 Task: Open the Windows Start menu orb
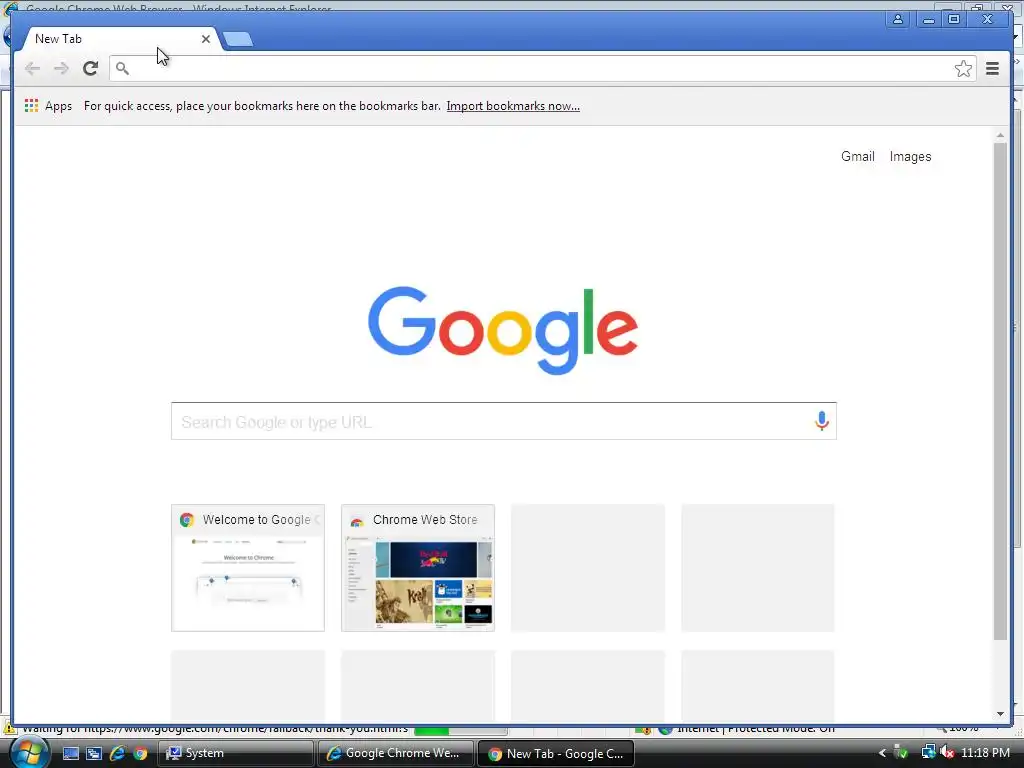29,752
